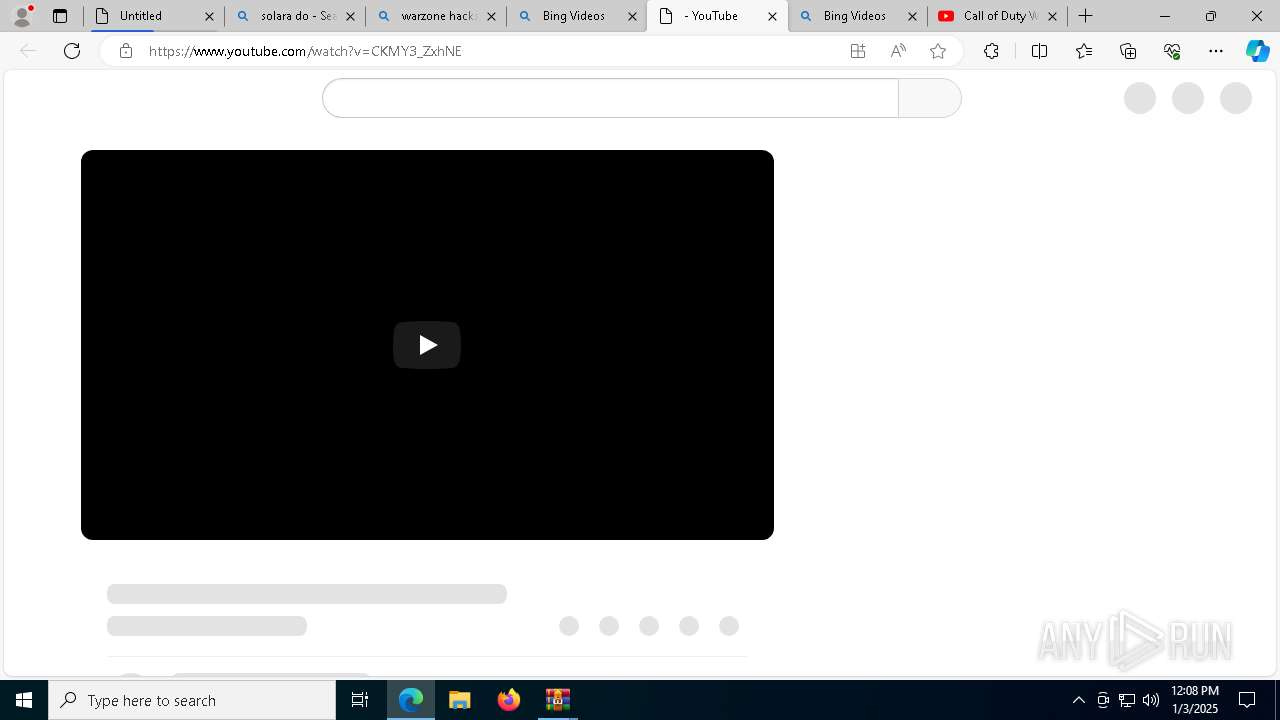Open Browser essentials
Image resolution: width=1280 pixels, height=720 pixels.
pos(1172,51)
